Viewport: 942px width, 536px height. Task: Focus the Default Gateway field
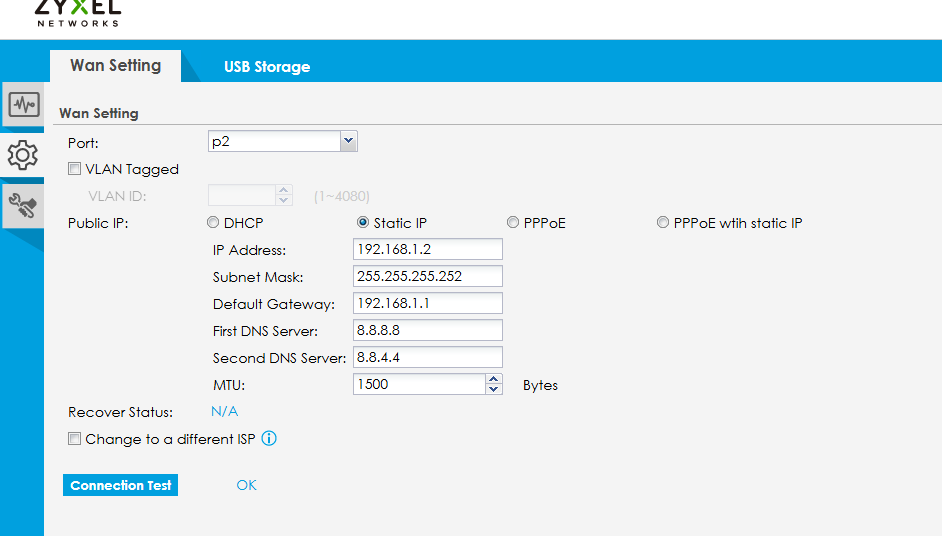pyautogui.click(x=428, y=303)
